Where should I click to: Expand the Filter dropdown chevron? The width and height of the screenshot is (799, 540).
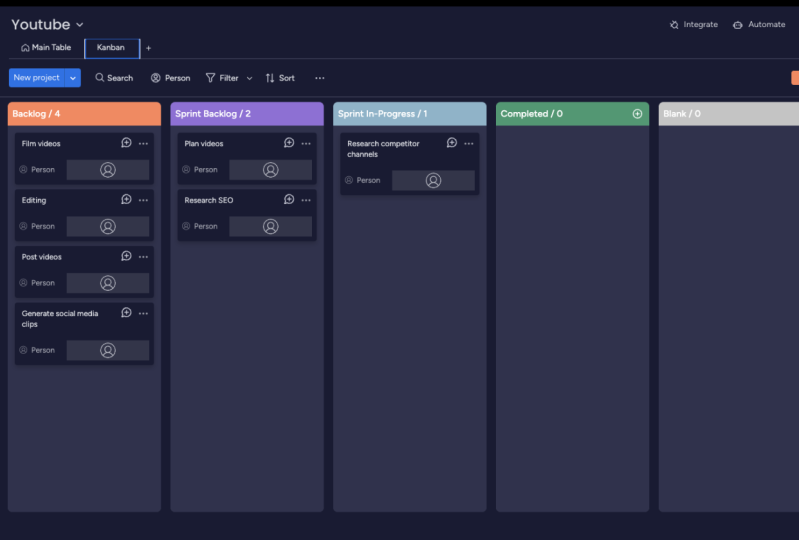249,78
